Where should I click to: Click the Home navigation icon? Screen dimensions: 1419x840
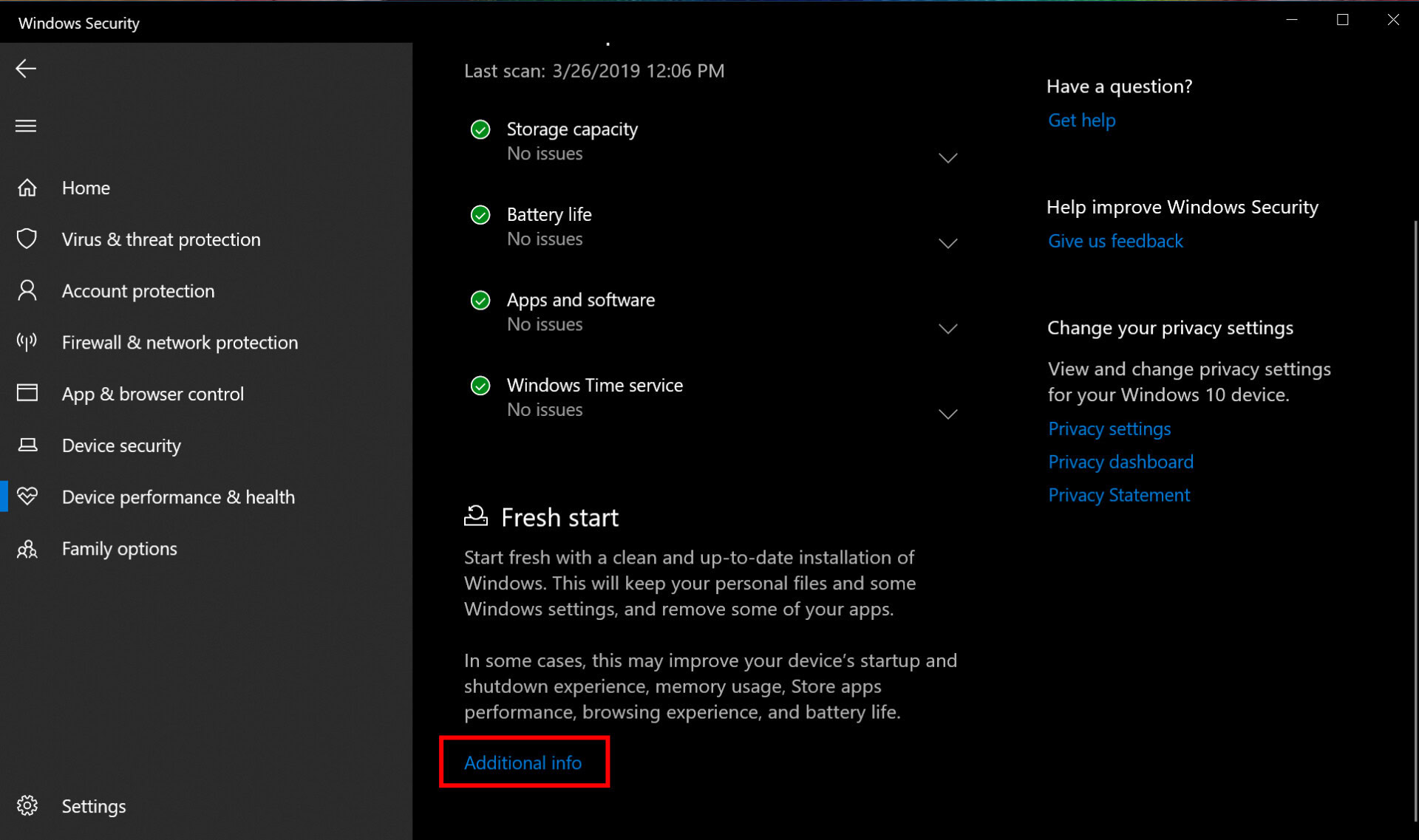pos(27,187)
